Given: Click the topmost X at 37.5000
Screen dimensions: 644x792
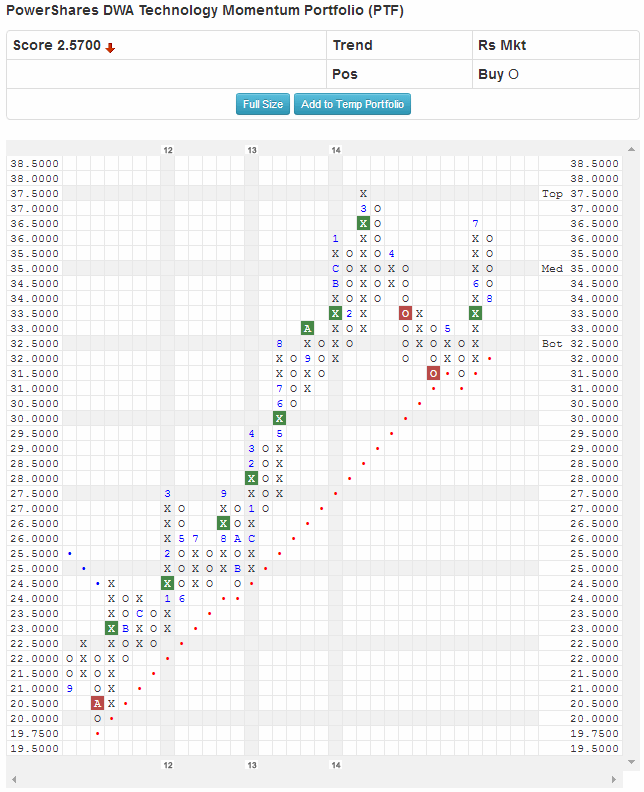Looking at the screenshot, I should (x=363, y=193).
